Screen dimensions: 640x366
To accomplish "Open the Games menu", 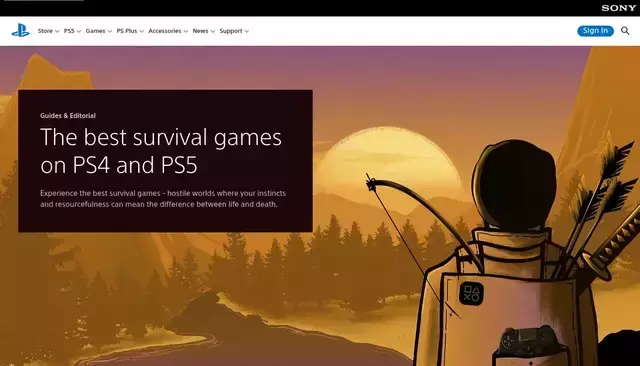I will click(96, 31).
